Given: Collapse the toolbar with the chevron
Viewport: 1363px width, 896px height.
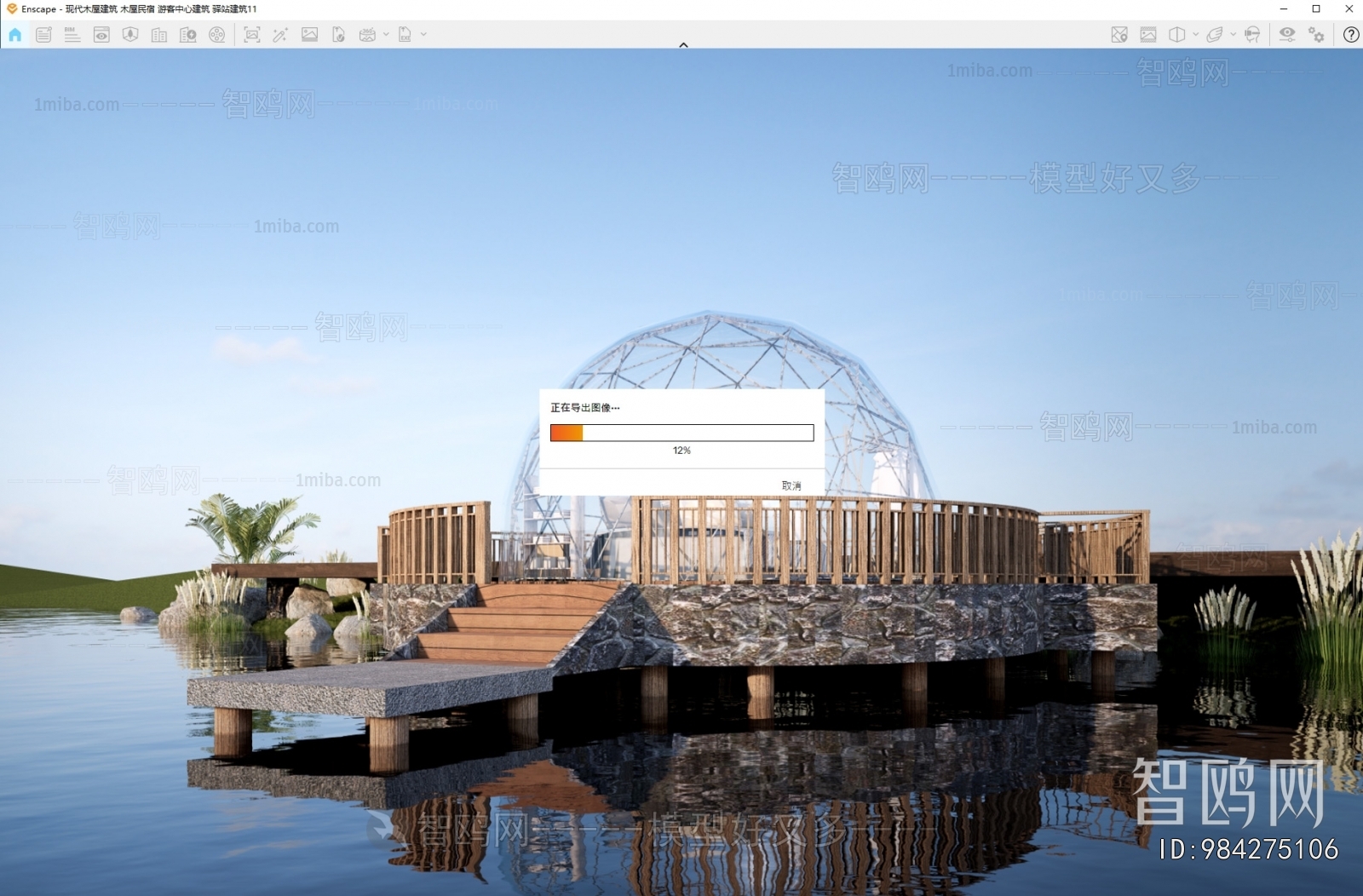Looking at the screenshot, I should click(x=683, y=45).
